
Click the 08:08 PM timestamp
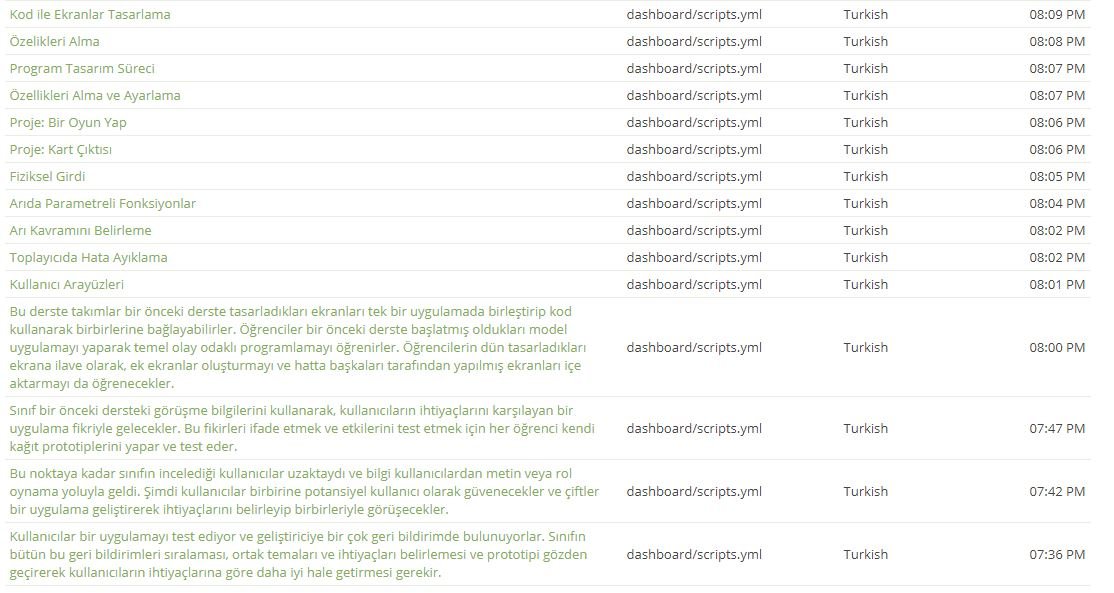(1057, 41)
